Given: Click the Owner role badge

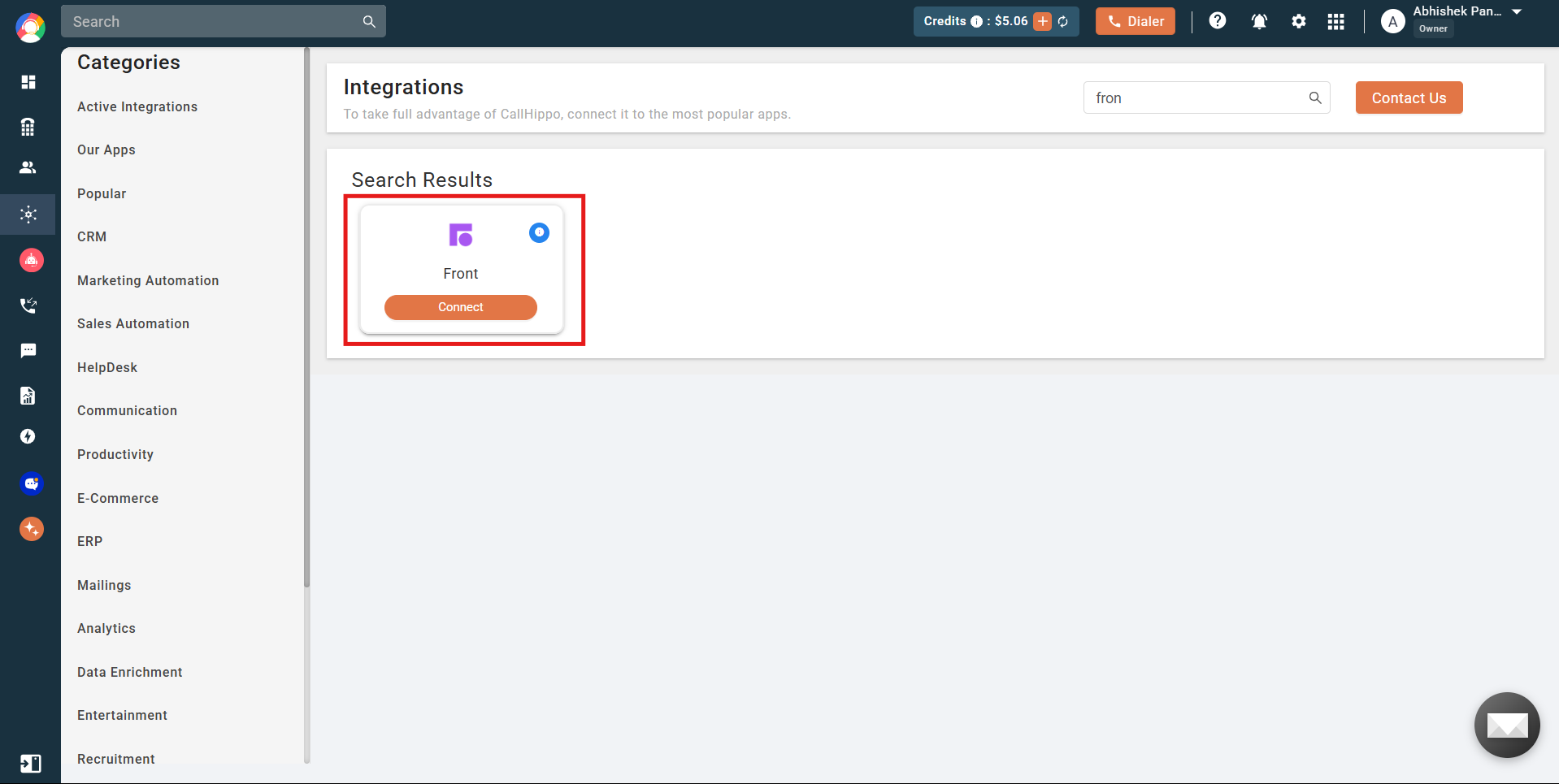Looking at the screenshot, I should tap(1433, 28).
